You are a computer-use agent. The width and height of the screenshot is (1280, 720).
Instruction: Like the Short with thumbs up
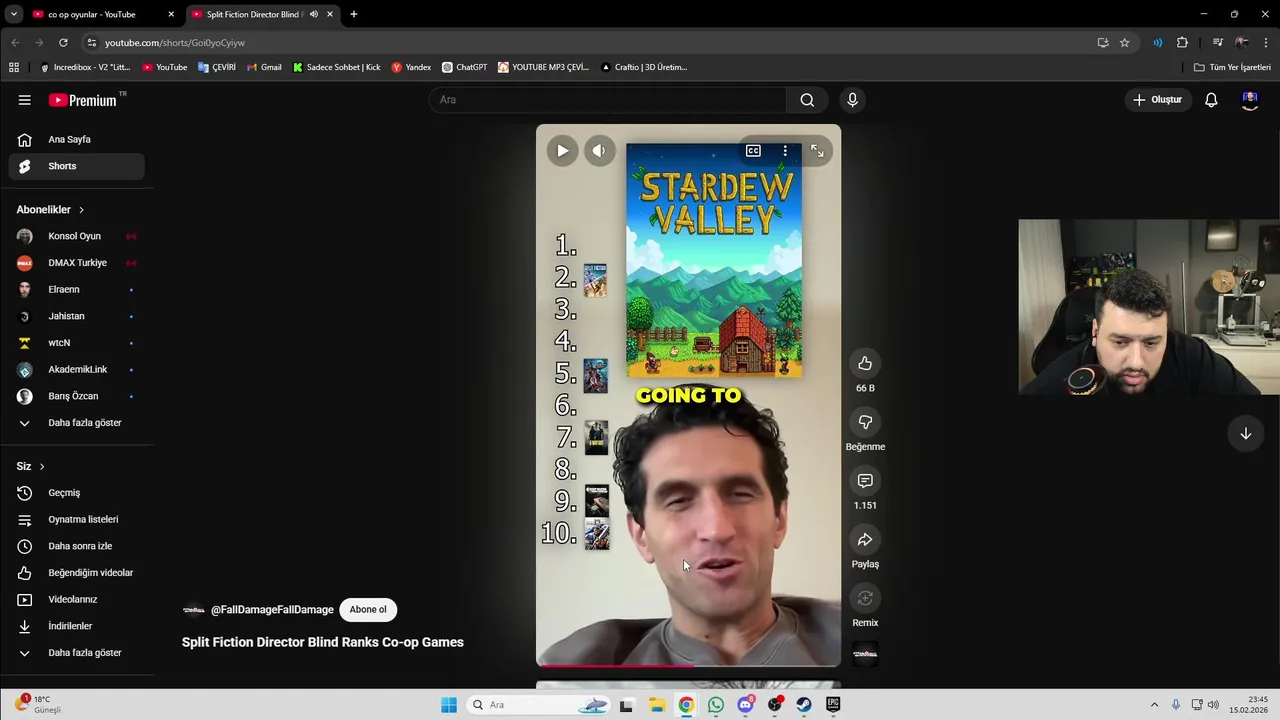click(x=865, y=363)
